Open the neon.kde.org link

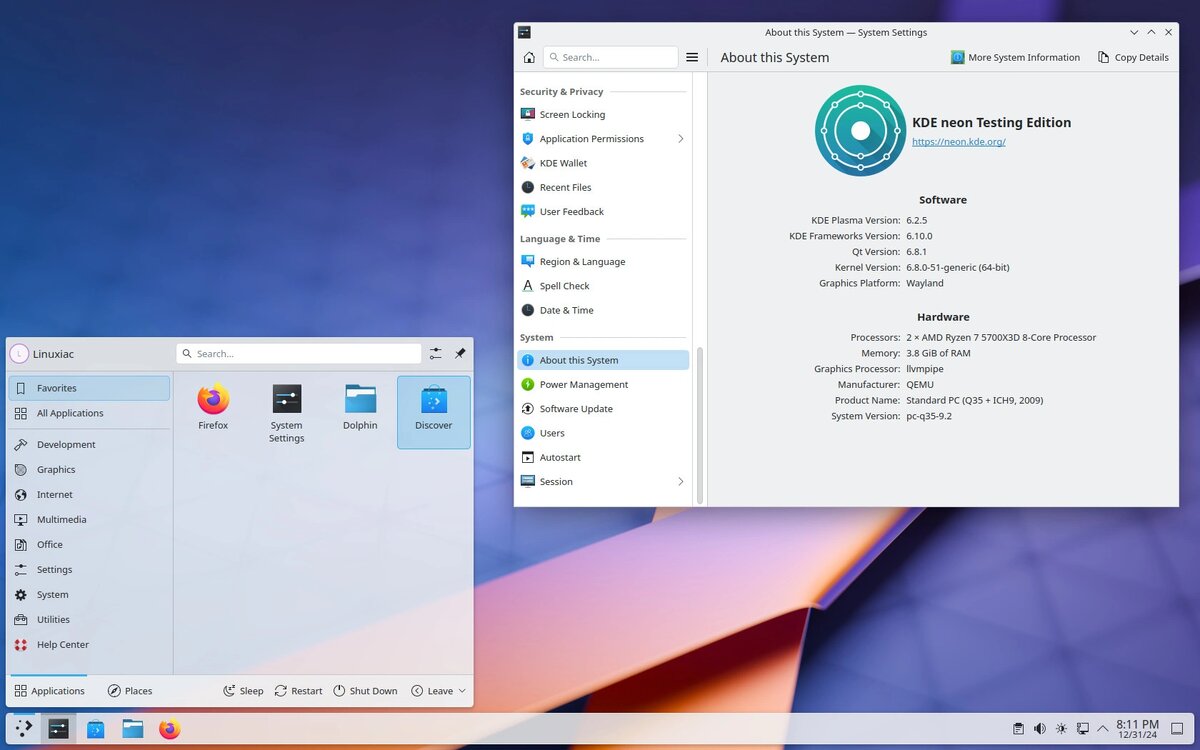tap(958, 141)
